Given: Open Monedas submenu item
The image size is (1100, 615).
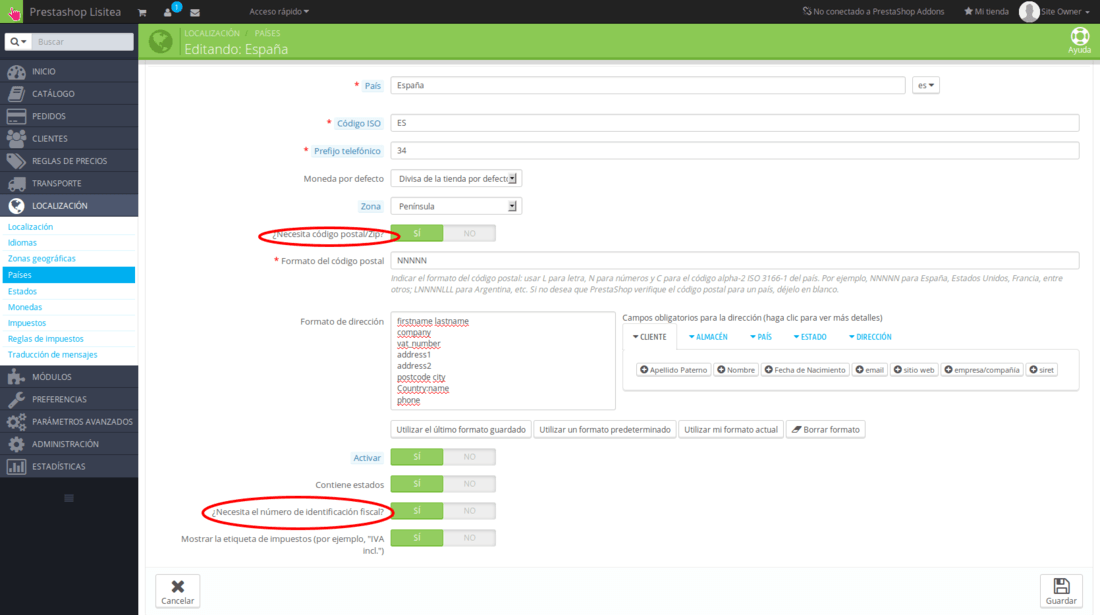Looking at the screenshot, I should (x=25, y=307).
